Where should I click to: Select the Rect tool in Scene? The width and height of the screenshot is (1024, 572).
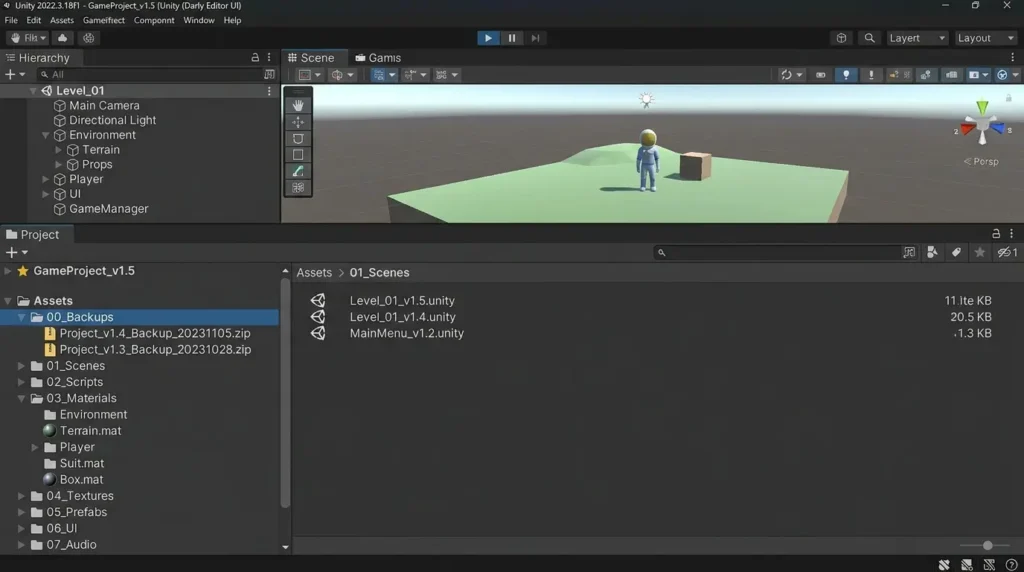pos(298,155)
